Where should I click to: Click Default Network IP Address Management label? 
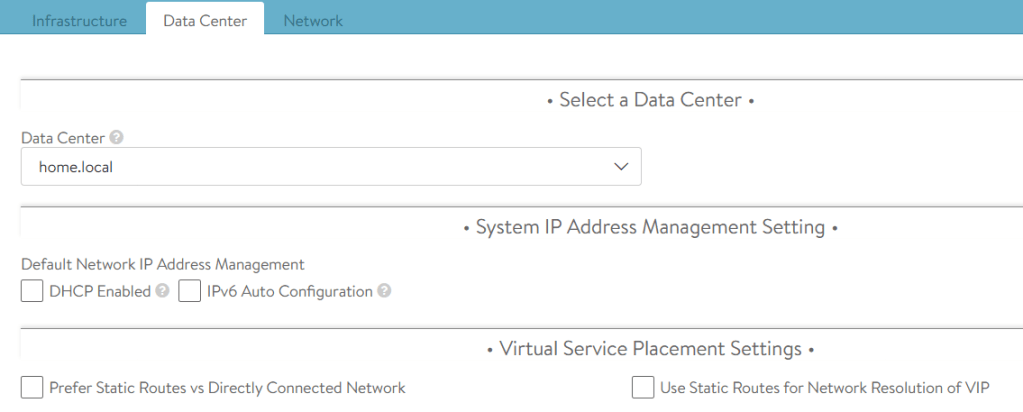(162, 265)
